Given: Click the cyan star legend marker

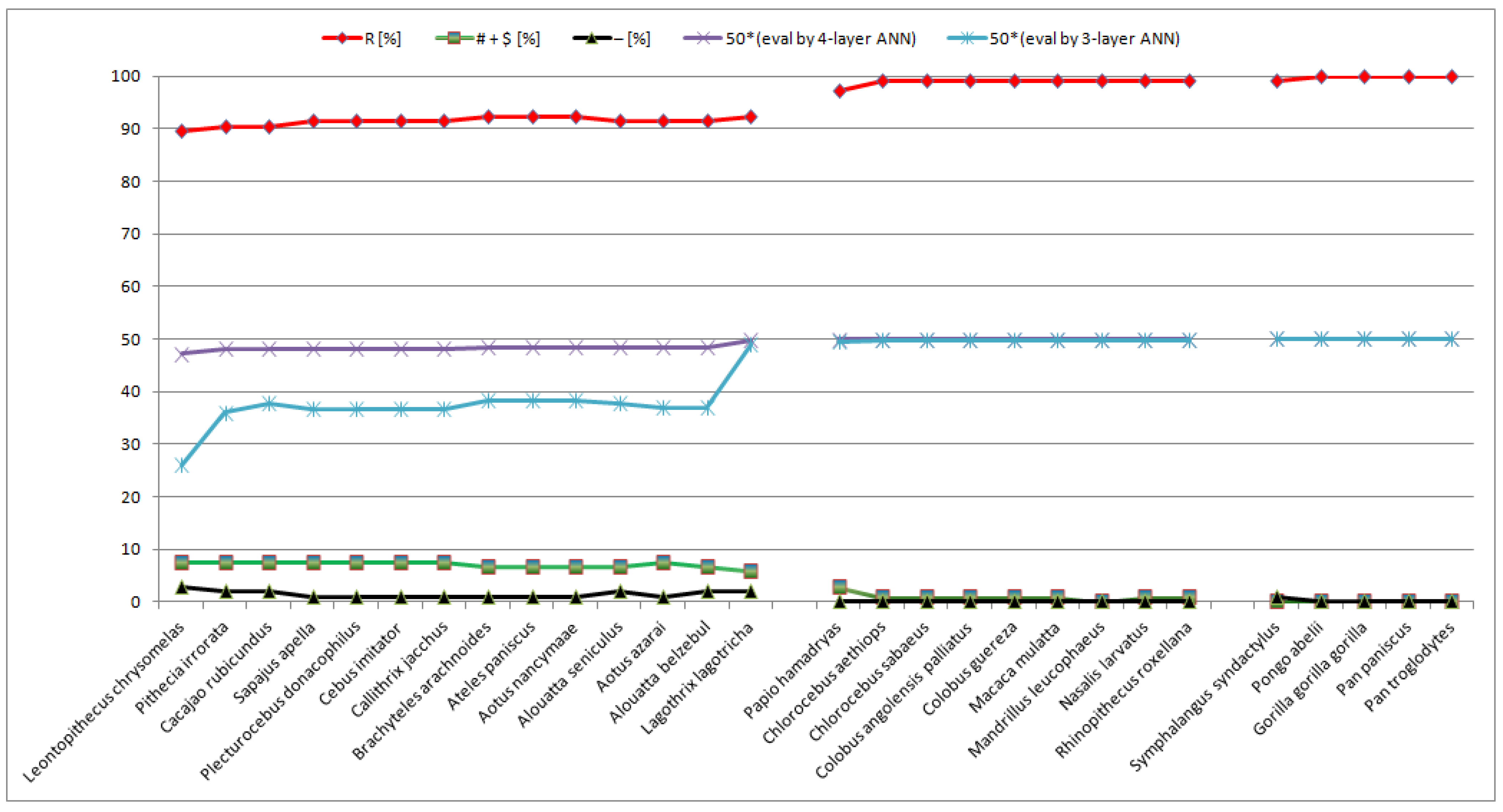Looking at the screenshot, I should [967, 38].
